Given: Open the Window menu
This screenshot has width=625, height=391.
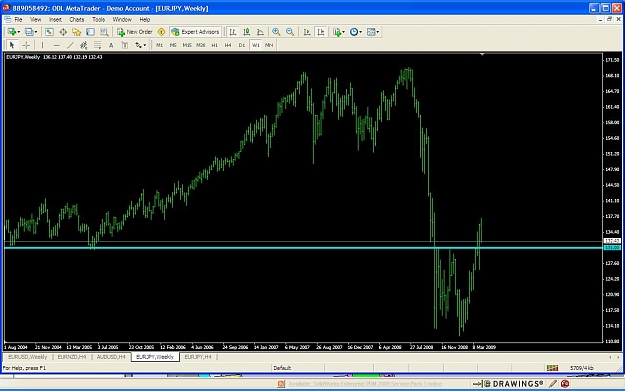Looking at the screenshot, I should coord(122,19).
